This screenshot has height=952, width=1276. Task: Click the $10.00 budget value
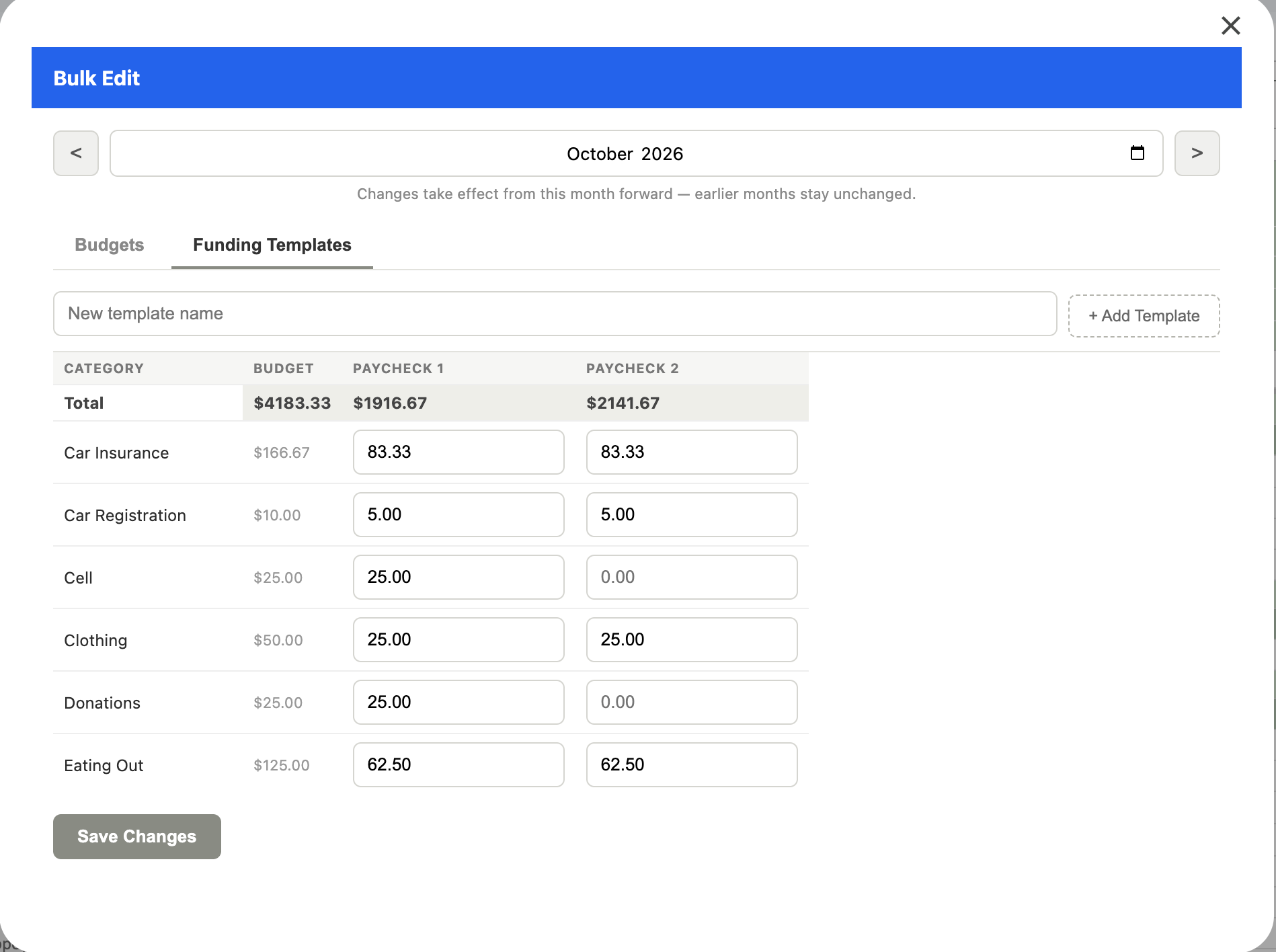coord(277,516)
